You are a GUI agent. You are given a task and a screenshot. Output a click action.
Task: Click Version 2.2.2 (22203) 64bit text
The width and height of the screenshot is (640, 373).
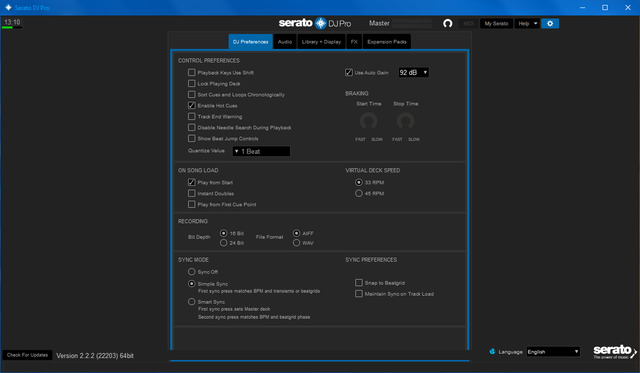pos(95,355)
